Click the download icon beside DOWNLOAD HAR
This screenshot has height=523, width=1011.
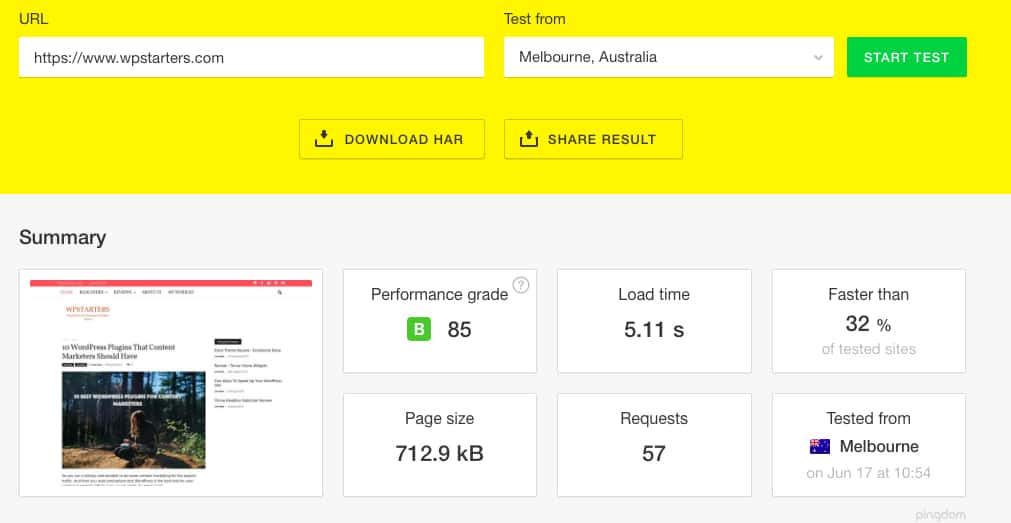point(323,139)
